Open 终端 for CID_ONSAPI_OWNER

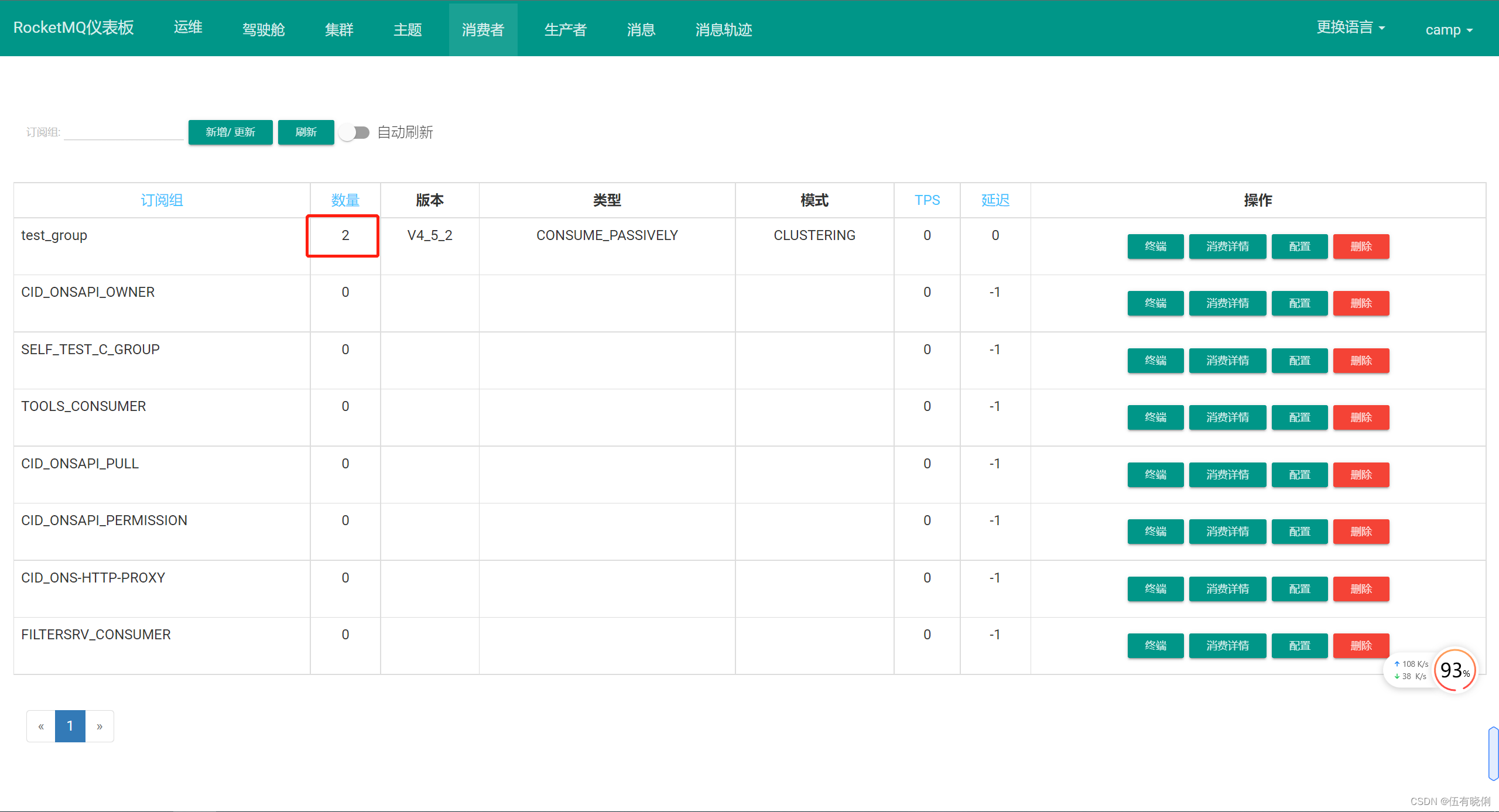point(1155,303)
